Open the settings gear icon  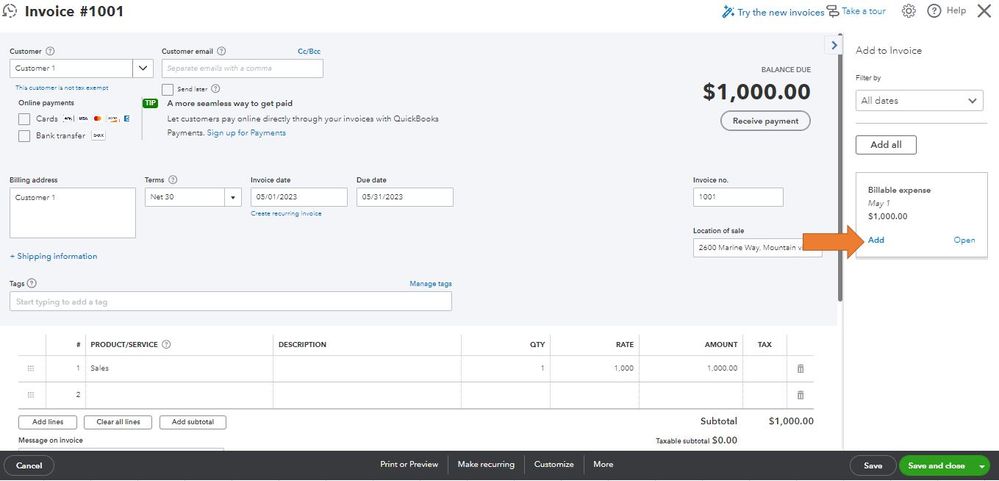point(909,11)
